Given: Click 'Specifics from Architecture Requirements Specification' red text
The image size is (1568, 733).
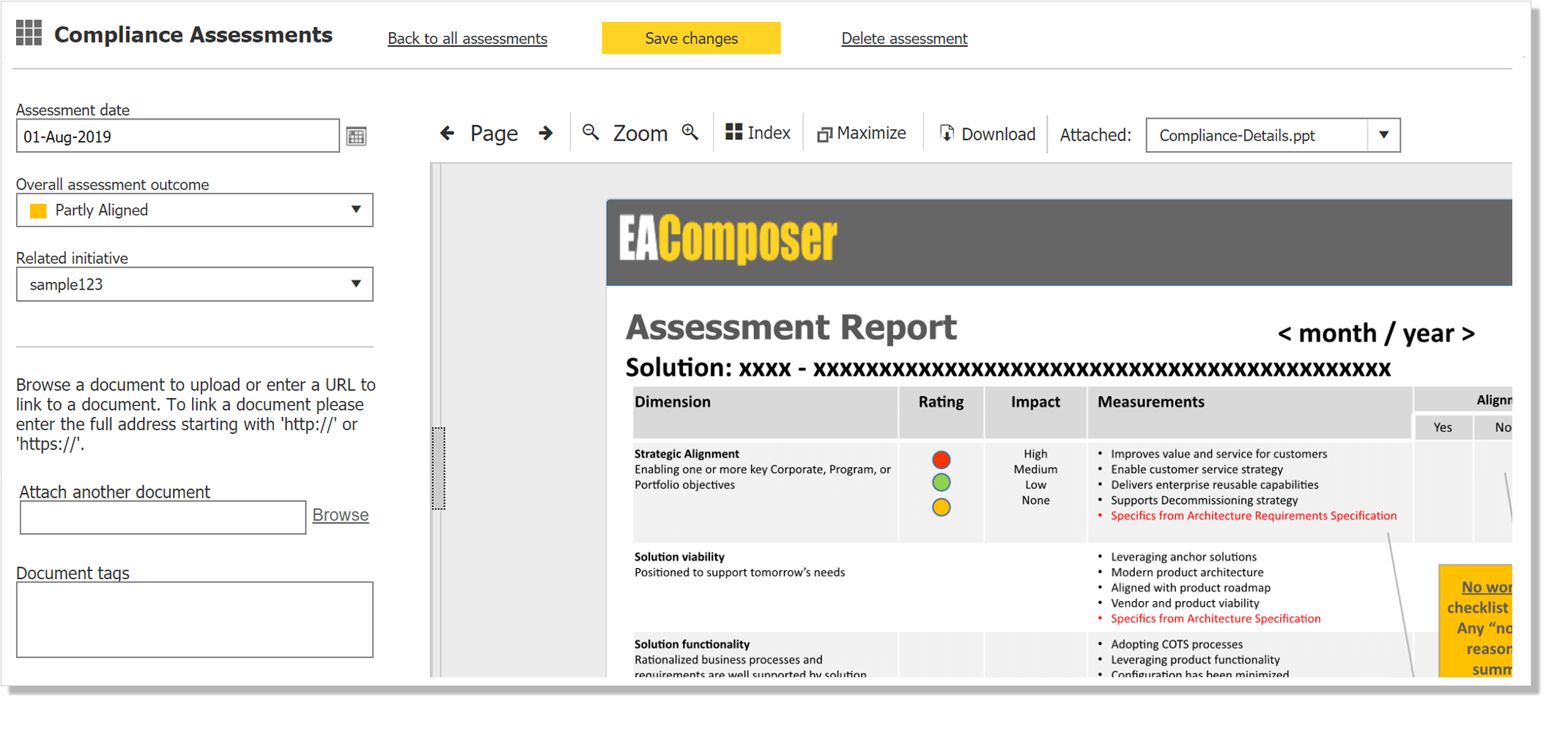Looking at the screenshot, I should click(x=1254, y=516).
